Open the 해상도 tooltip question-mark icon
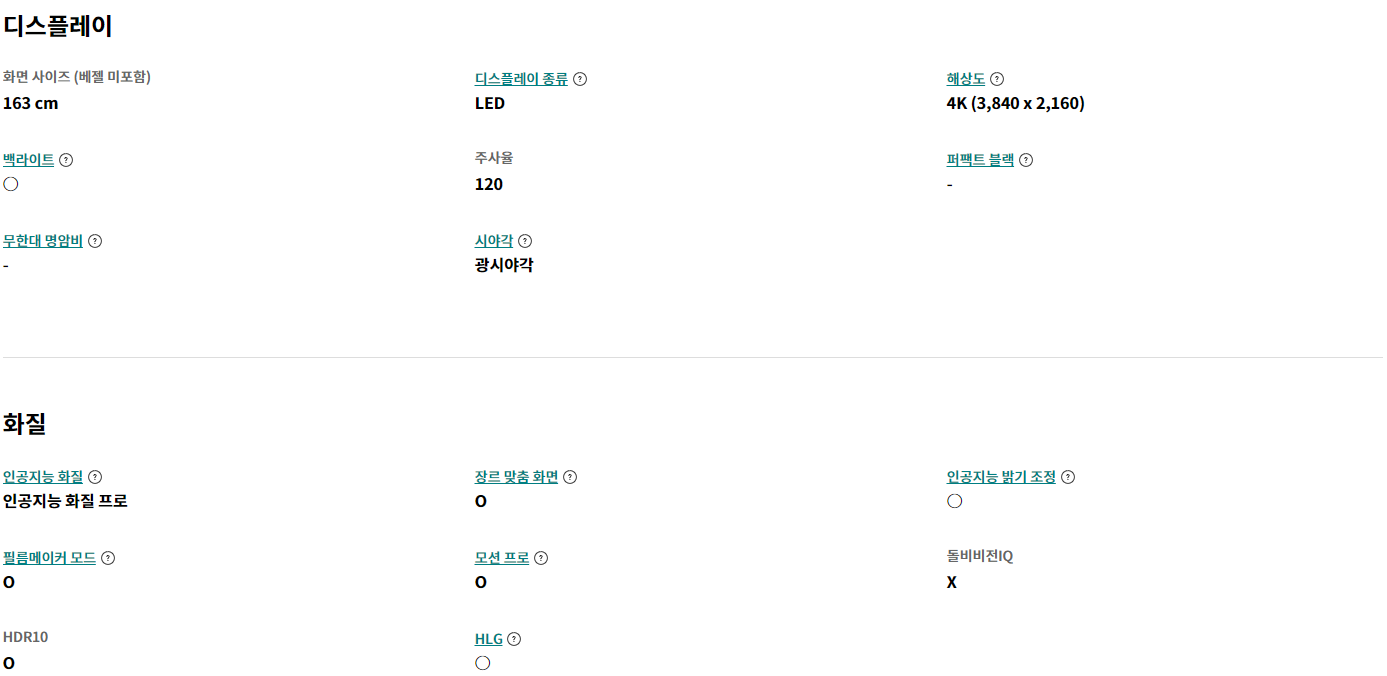 tap(997, 79)
